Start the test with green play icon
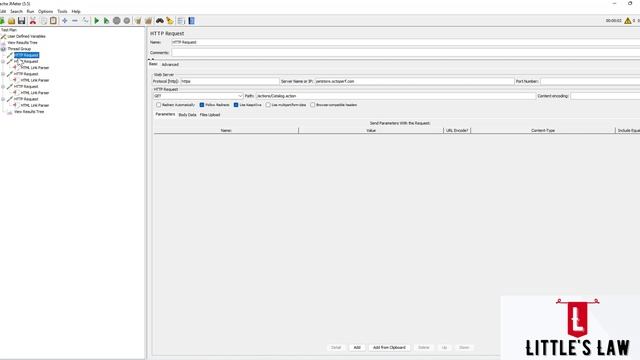 click(97, 21)
